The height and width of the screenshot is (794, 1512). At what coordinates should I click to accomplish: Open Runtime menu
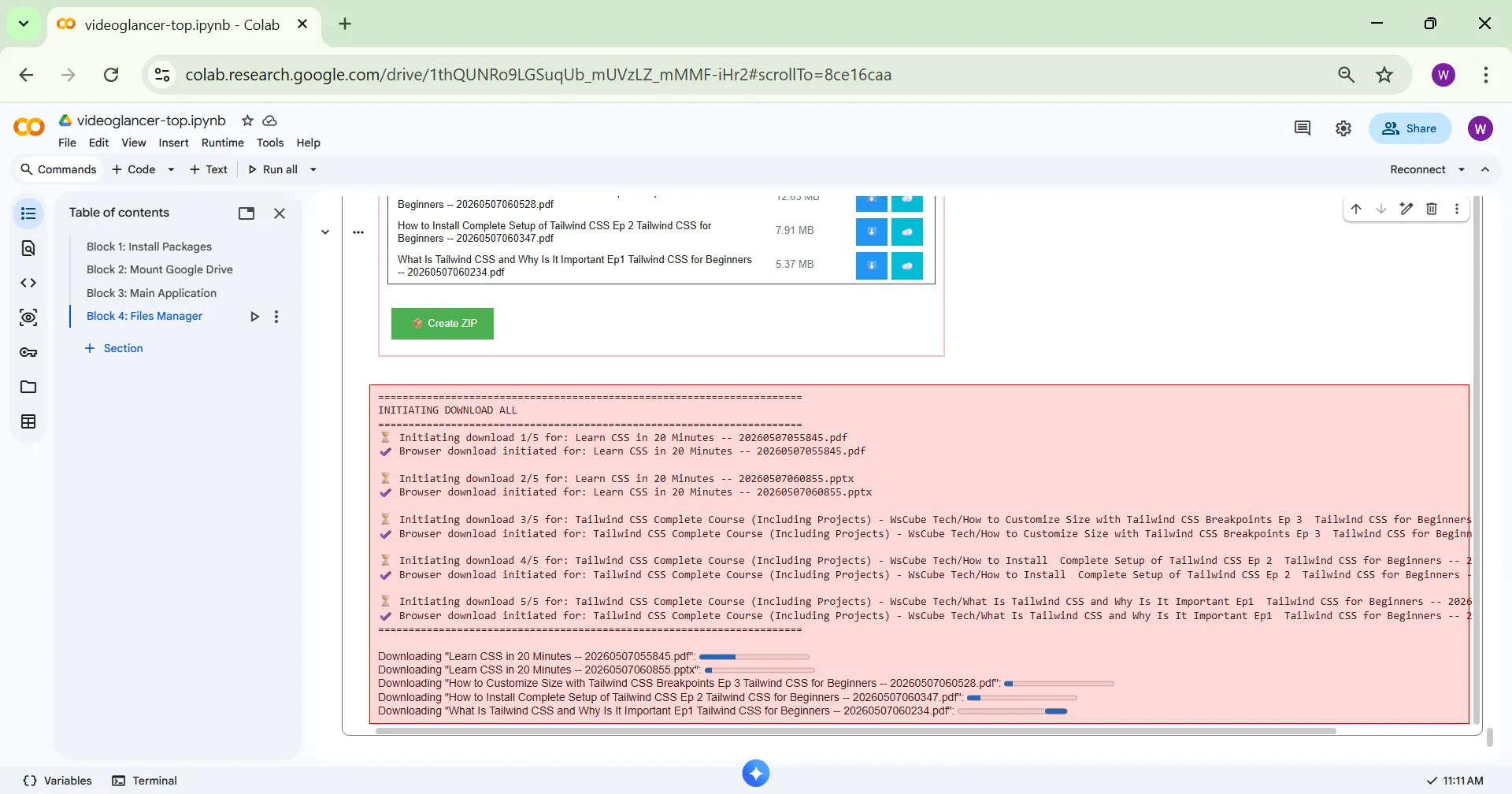[x=222, y=143]
